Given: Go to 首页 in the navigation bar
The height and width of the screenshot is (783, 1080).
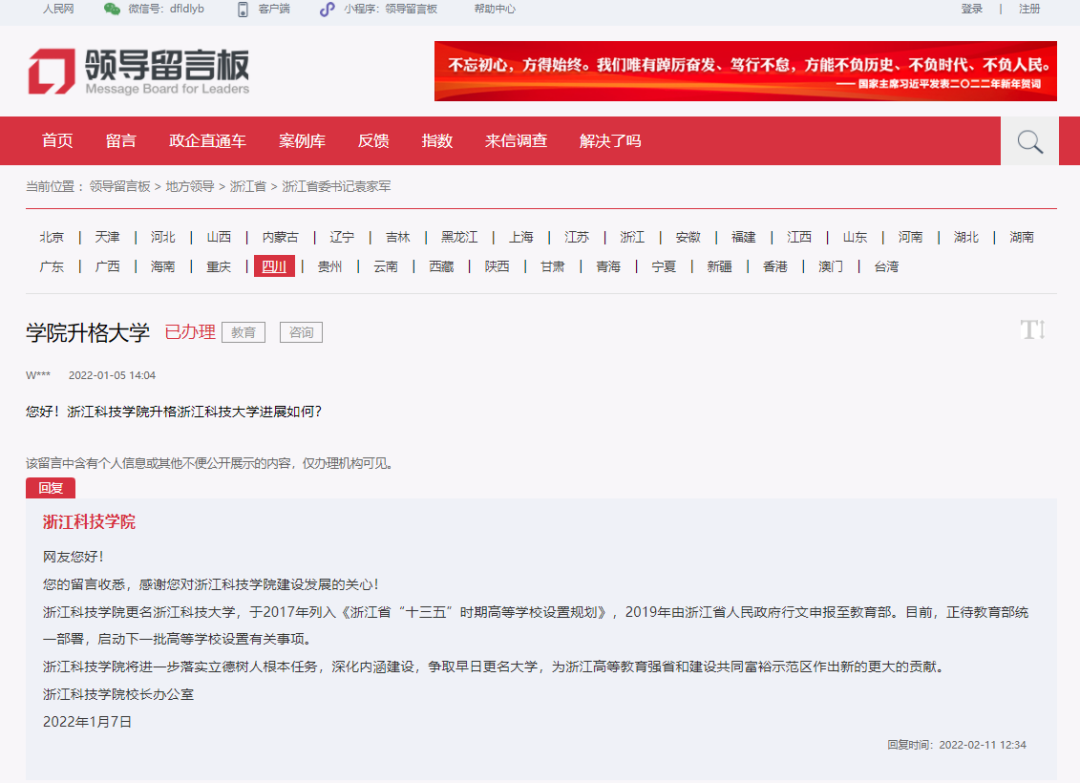Looking at the screenshot, I should [x=56, y=141].
